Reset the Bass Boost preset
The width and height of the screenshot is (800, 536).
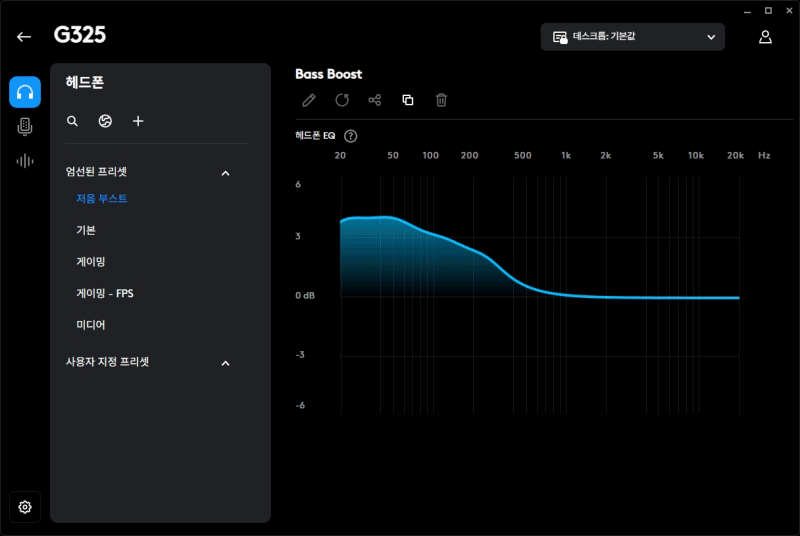[x=342, y=100]
